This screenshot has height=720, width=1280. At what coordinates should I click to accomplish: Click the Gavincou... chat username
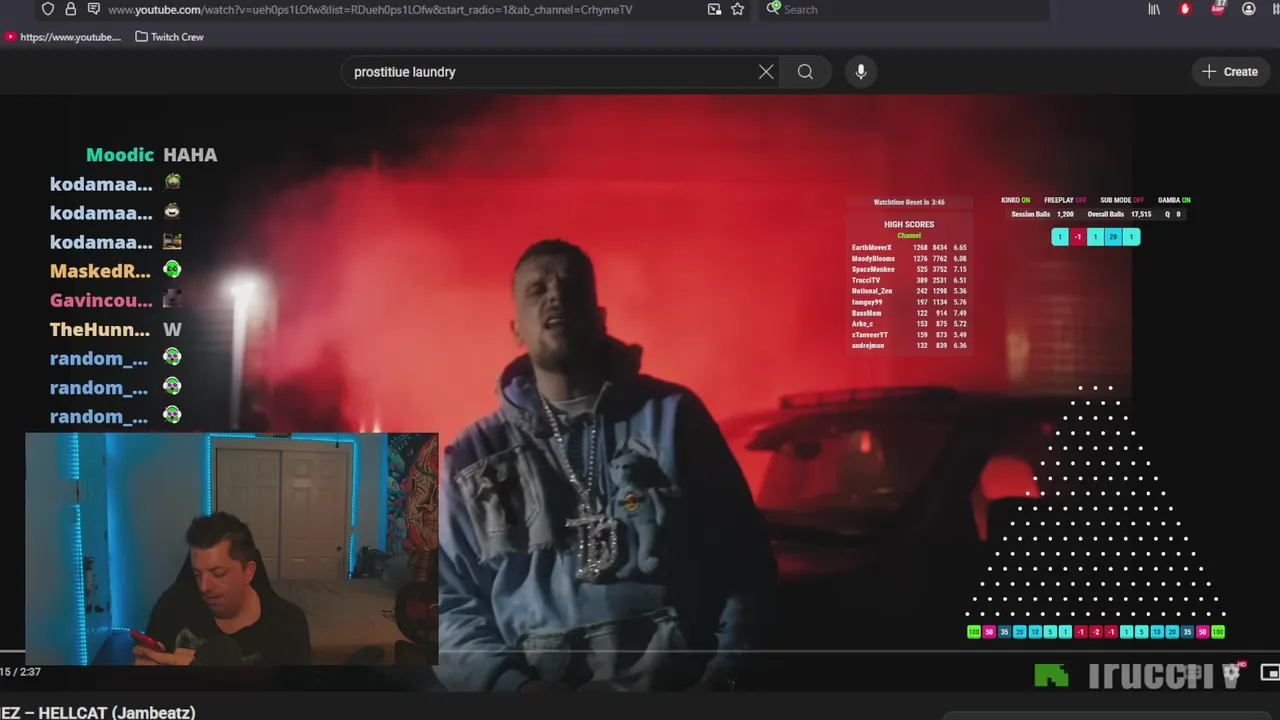pyautogui.click(x=101, y=300)
